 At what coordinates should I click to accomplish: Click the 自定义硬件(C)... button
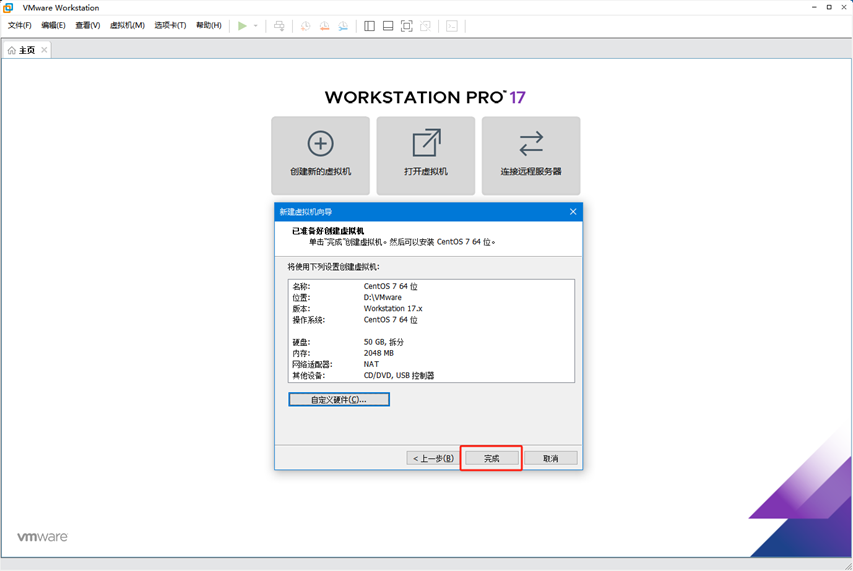339,400
